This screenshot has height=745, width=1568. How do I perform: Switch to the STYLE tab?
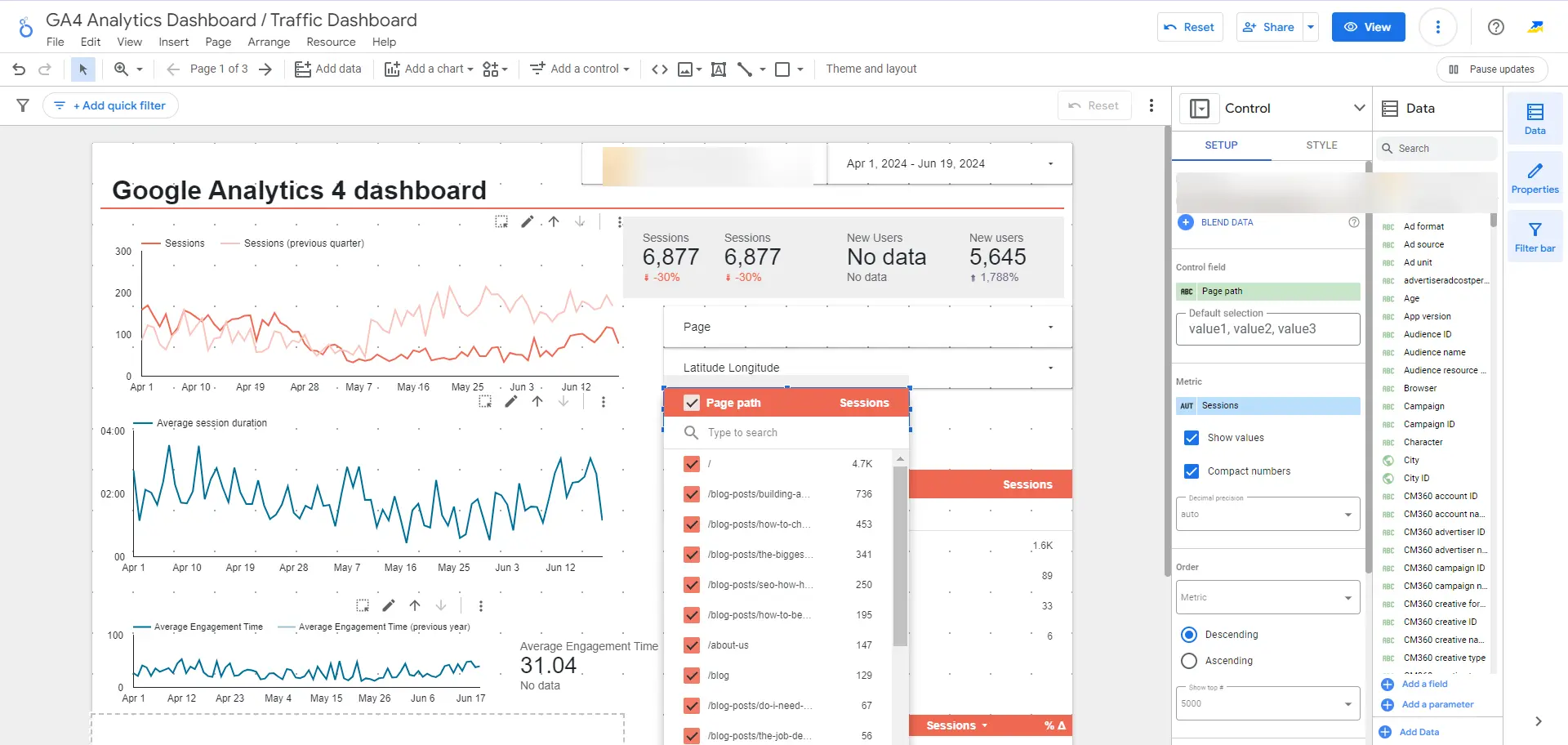point(1321,145)
